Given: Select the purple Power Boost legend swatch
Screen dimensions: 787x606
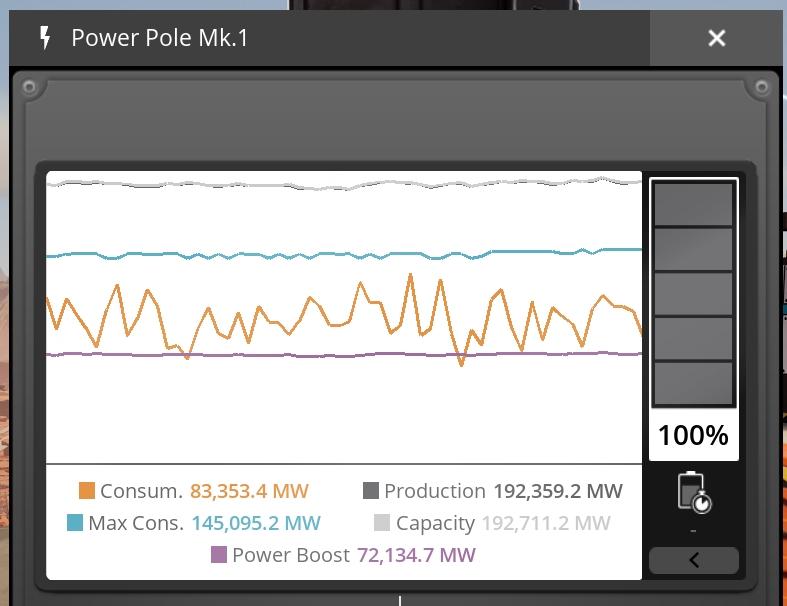Looking at the screenshot, I should (x=219, y=555).
